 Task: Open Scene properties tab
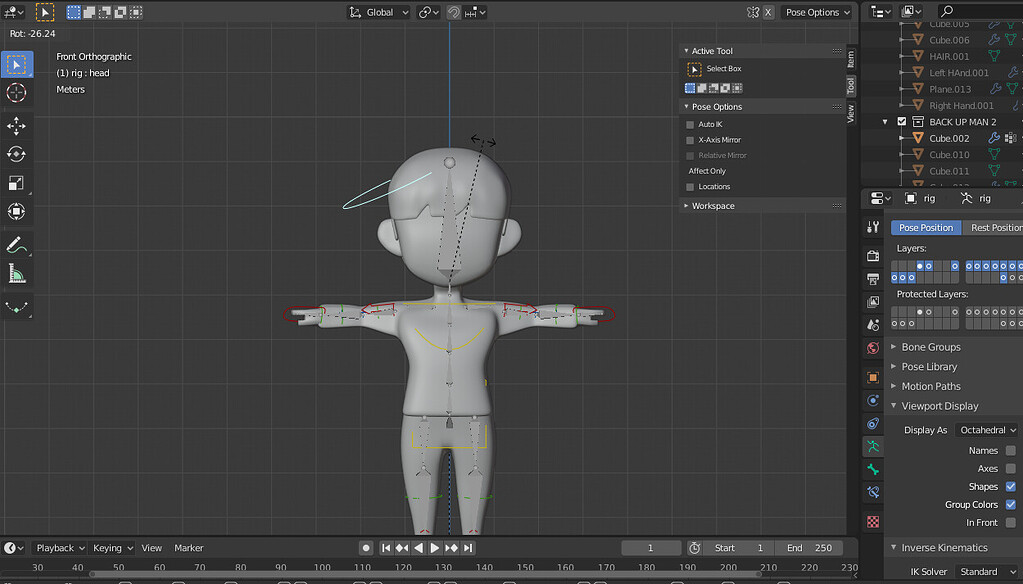point(873,324)
